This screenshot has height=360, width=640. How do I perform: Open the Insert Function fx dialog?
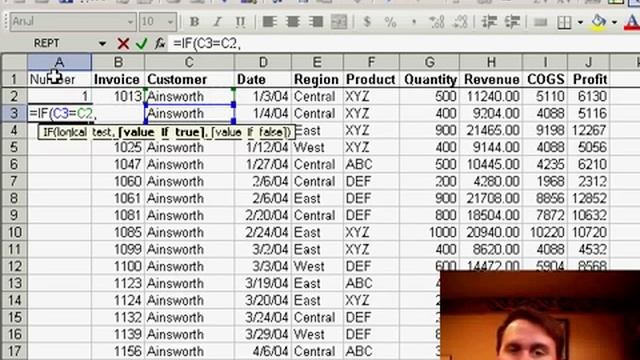[x=160, y=43]
